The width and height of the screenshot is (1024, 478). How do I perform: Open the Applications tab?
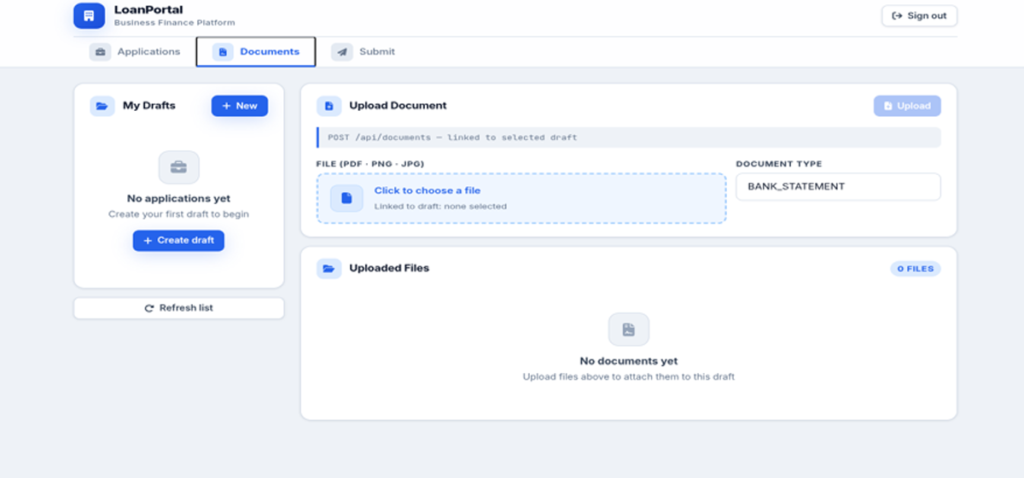coord(135,52)
